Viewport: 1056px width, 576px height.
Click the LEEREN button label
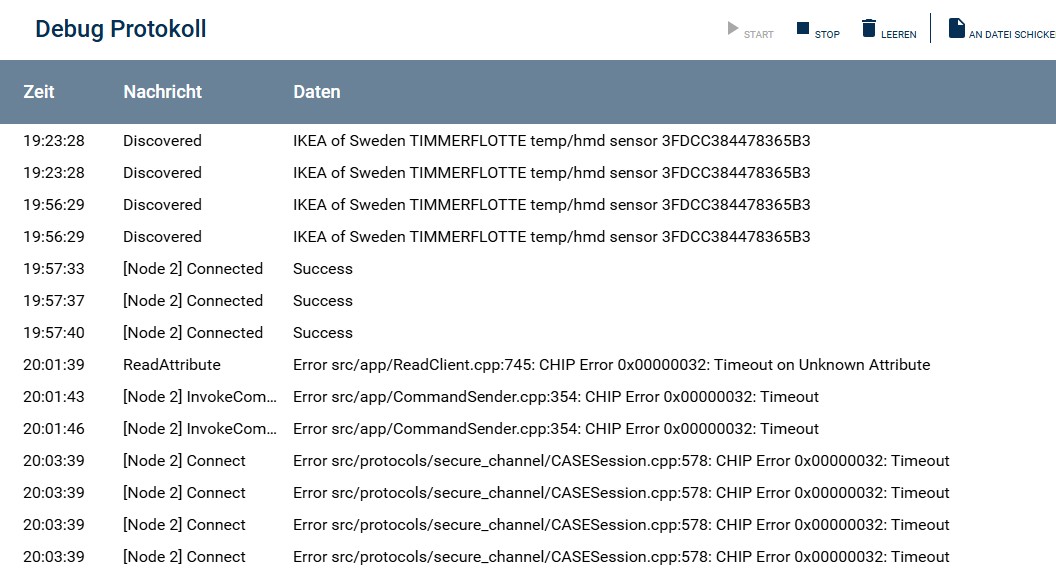tap(898, 35)
